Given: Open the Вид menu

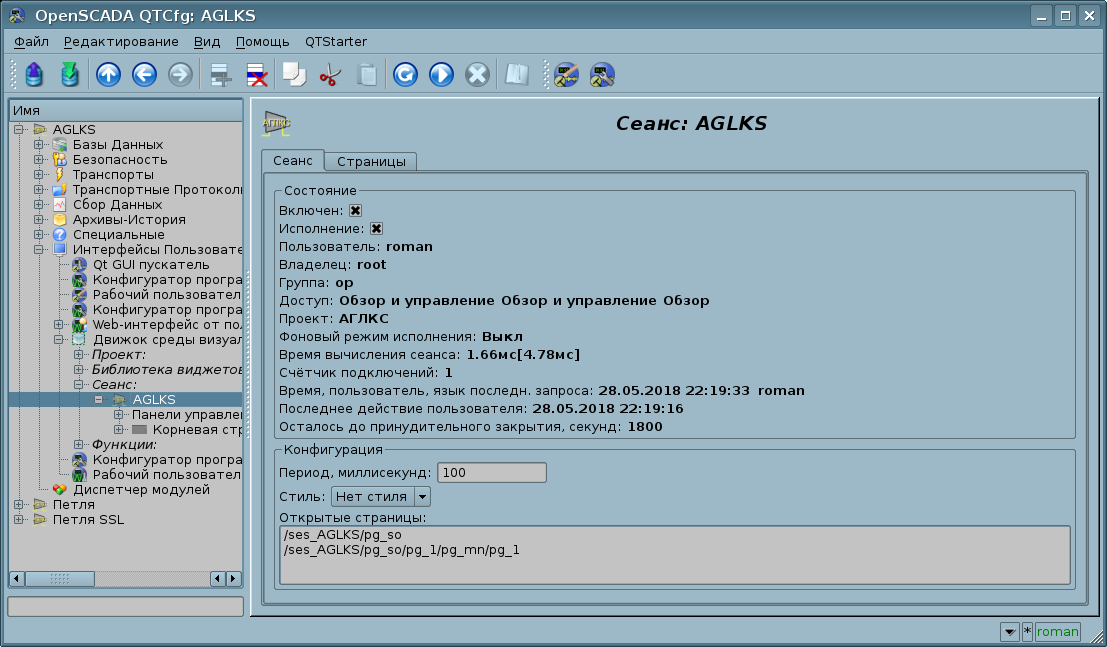Looking at the screenshot, I should (207, 42).
